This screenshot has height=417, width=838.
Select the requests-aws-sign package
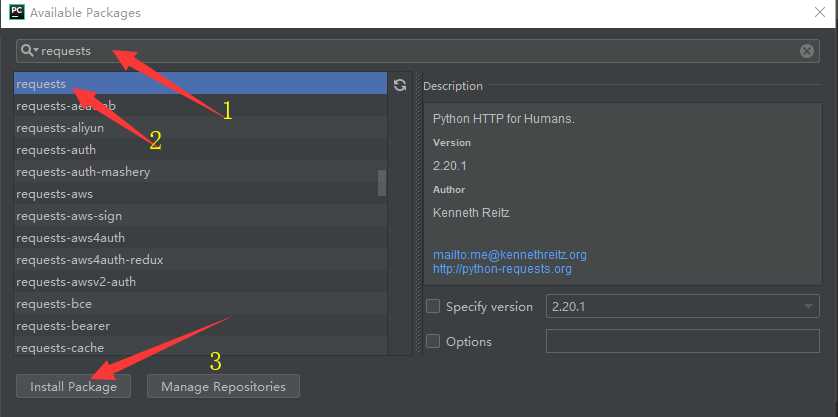pos(200,216)
